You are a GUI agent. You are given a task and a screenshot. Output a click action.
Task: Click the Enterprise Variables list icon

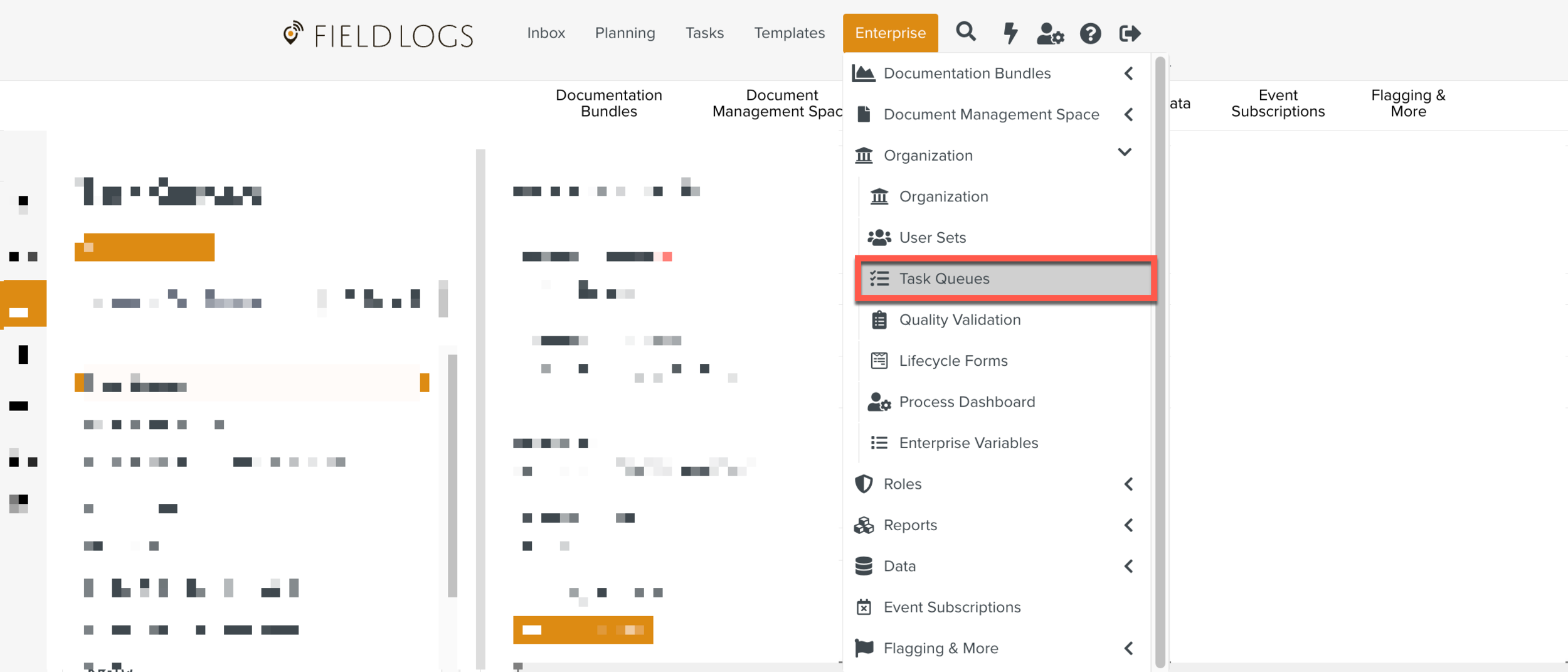click(x=879, y=443)
